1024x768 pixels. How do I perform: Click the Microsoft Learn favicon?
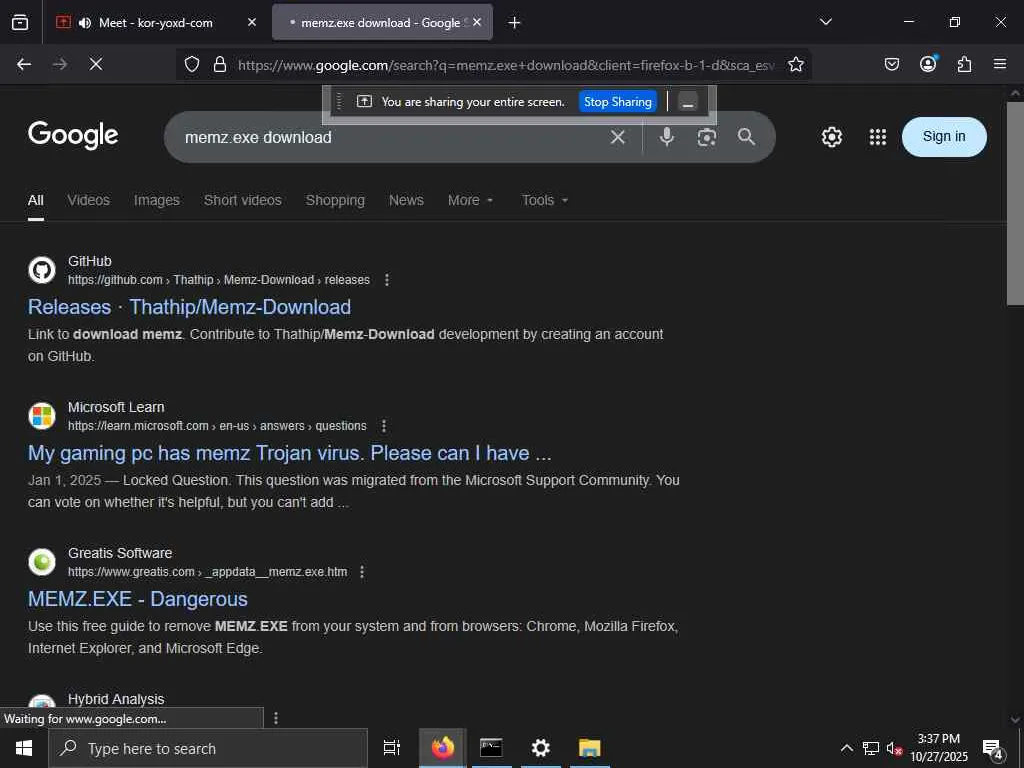42,416
